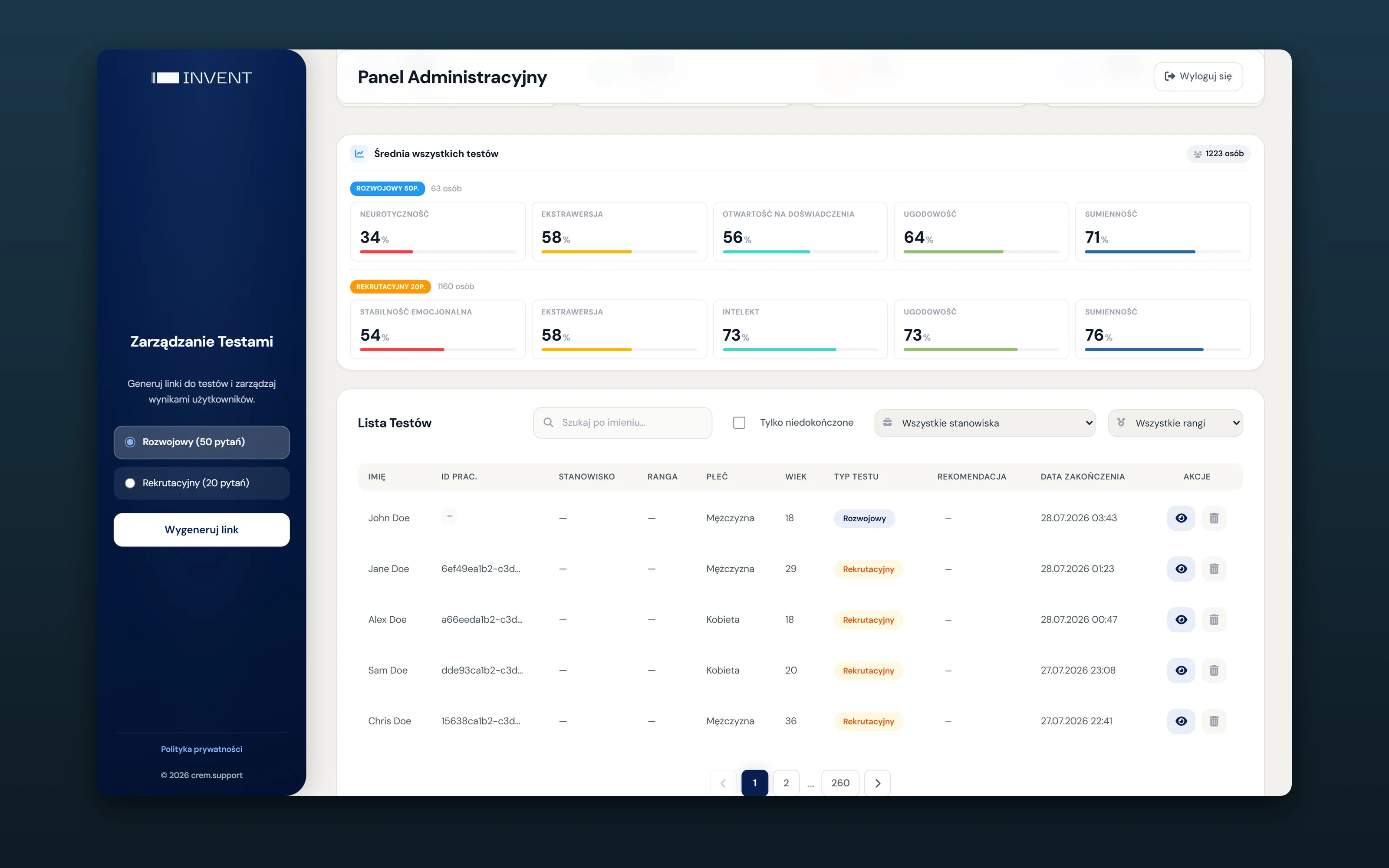The height and width of the screenshot is (868, 1389).
Task: Click the Neurotyczność 34% progress bar
Action: [438, 252]
